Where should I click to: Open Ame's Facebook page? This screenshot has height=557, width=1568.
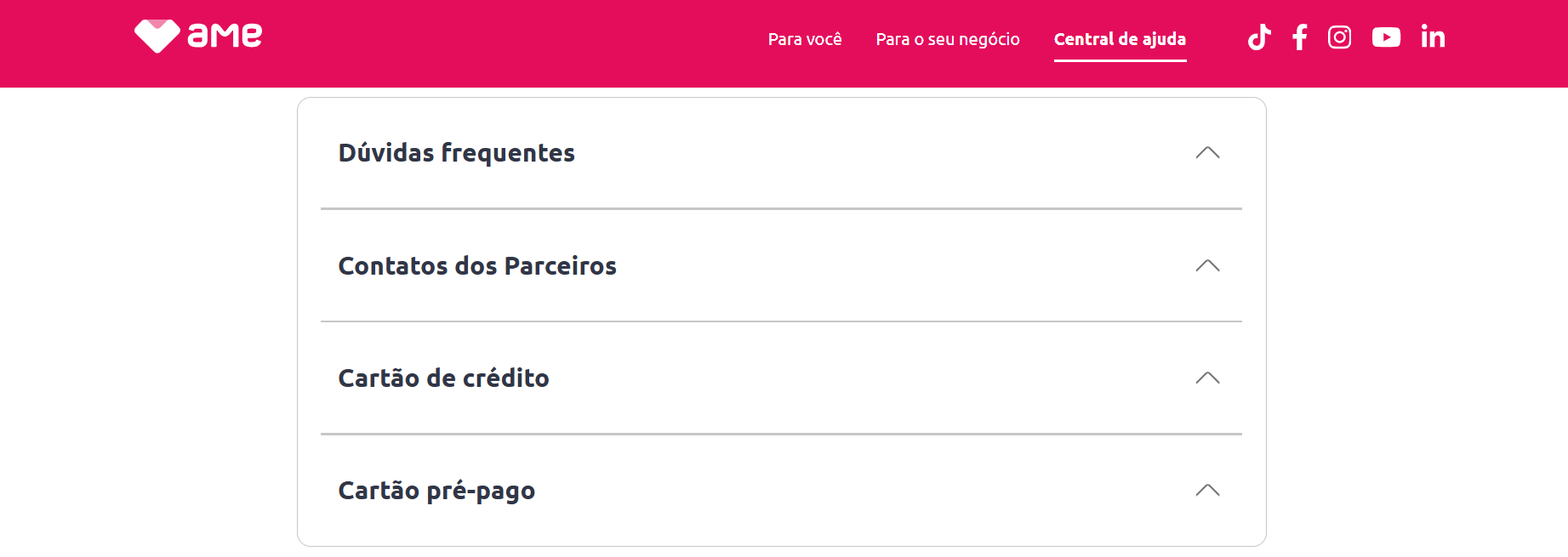coord(1299,37)
